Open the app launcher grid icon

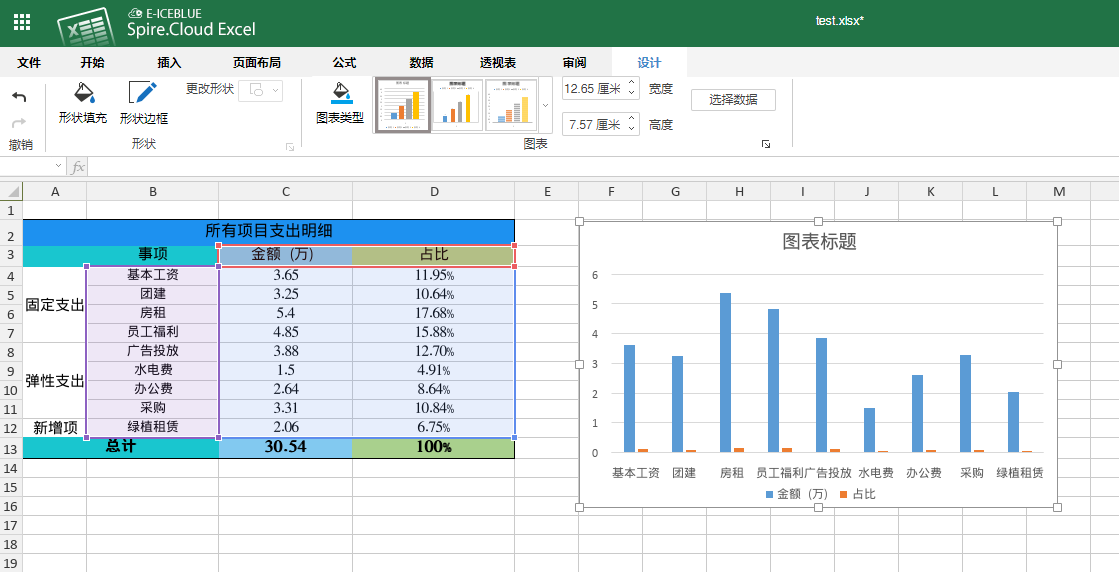[22, 22]
